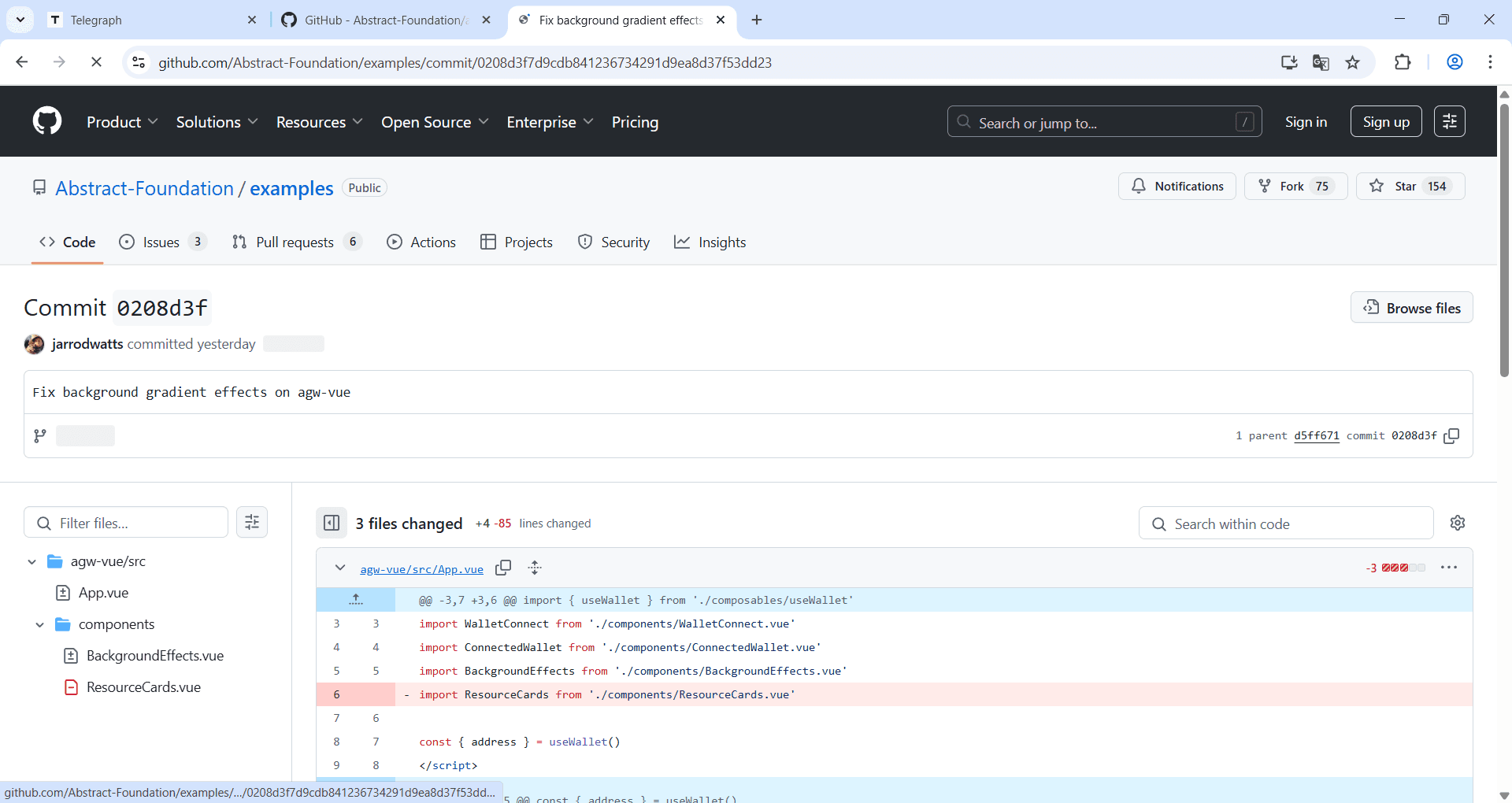This screenshot has width=1512, height=803.
Task: Open a new browser tab
Action: [x=757, y=20]
